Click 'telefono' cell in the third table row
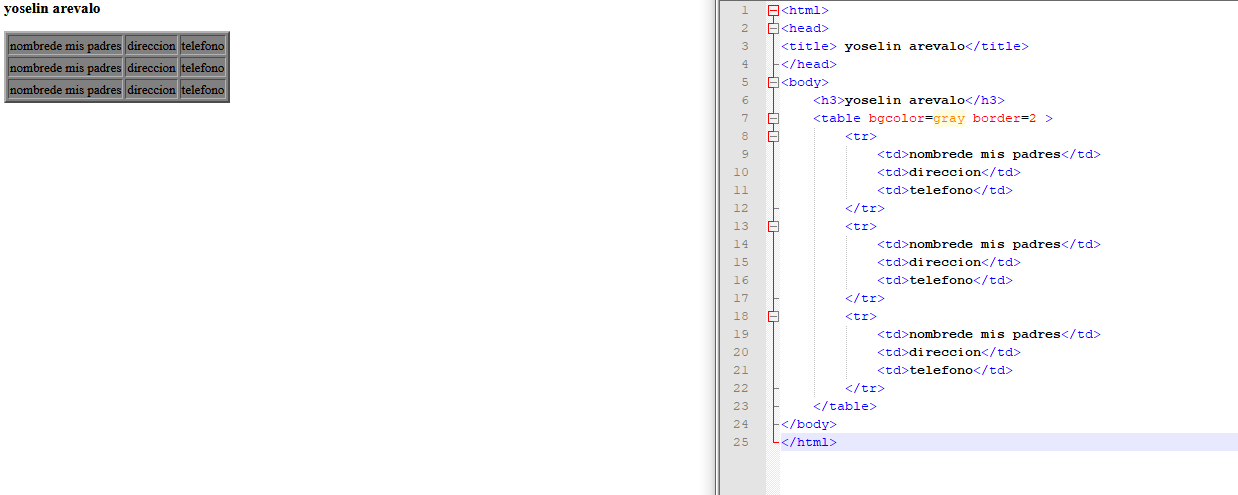 203,89
